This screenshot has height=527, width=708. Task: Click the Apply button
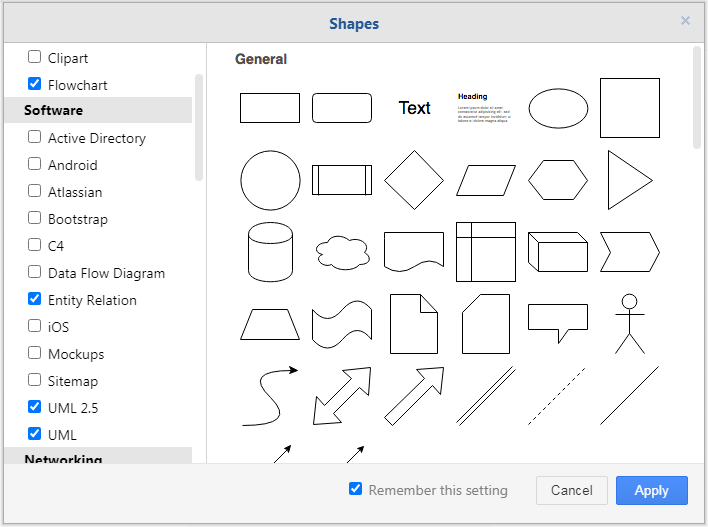(651, 490)
